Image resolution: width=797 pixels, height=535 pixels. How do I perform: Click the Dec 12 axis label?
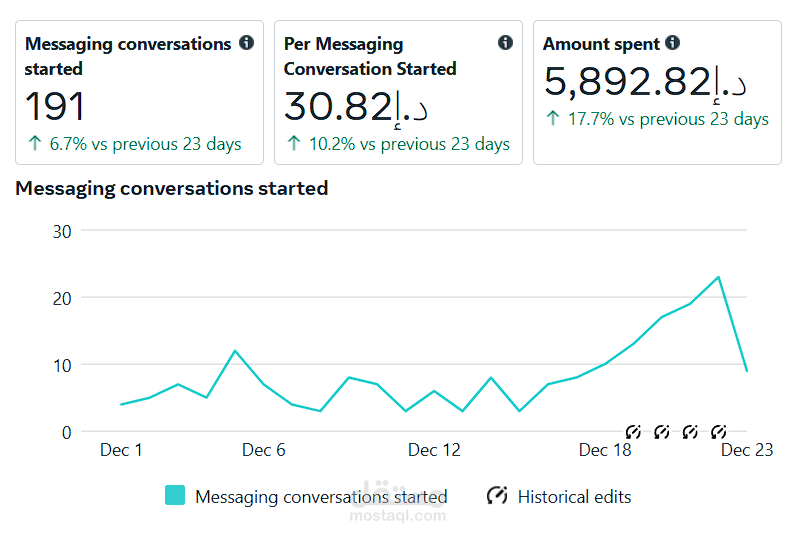[x=434, y=450]
